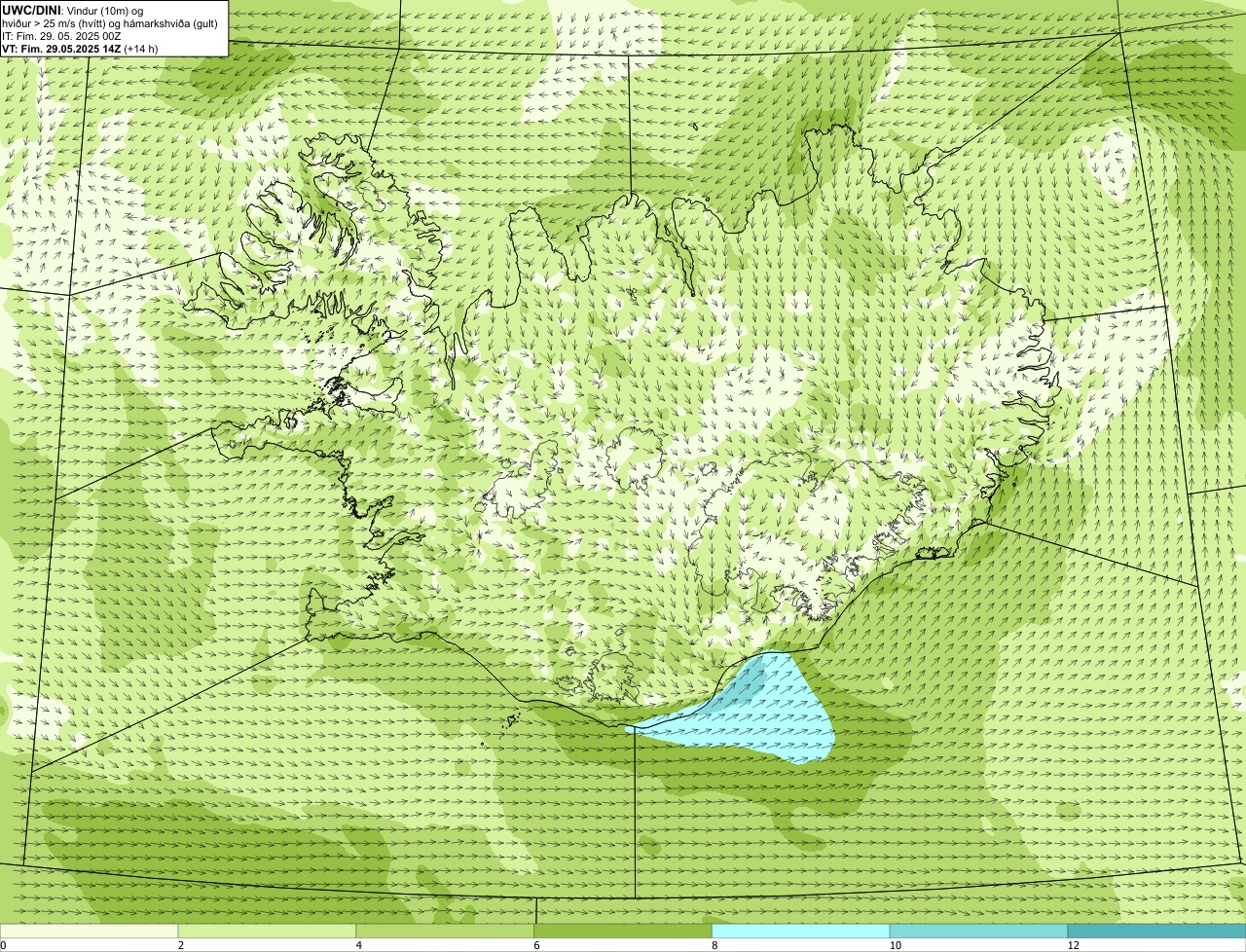Image resolution: width=1246 pixels, height=952 pixels.
Task: Click the '8' tick label on the color scale
Action: 715,945
